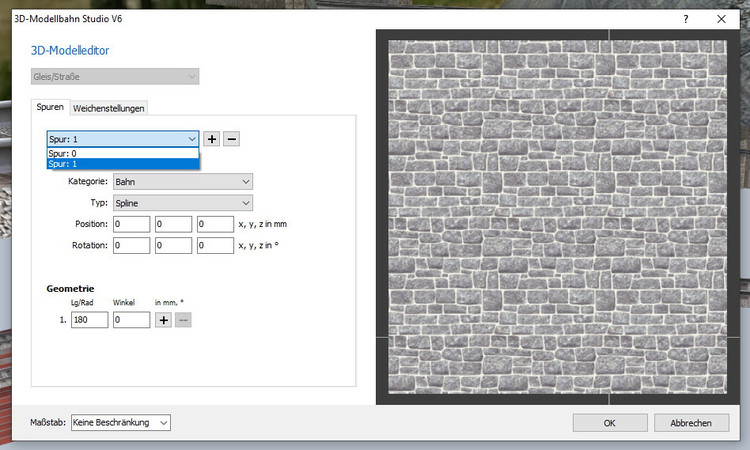Open the Kategorie dropdown showing Bahn
This screenshot has width=750, height=450.
coord(183,182)
